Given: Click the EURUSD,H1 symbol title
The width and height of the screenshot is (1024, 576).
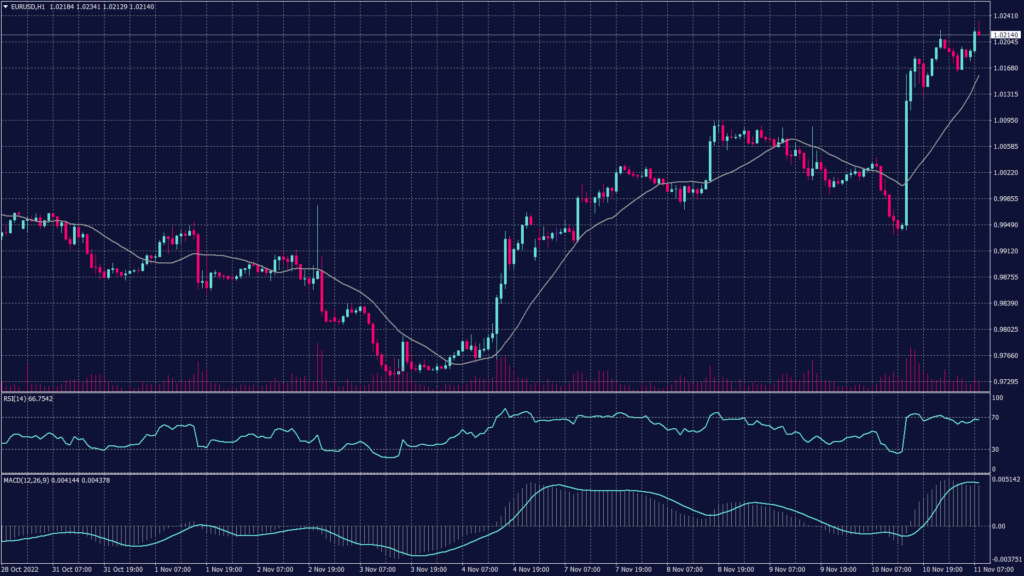Looking at the screenshot, I should (28, 7).
